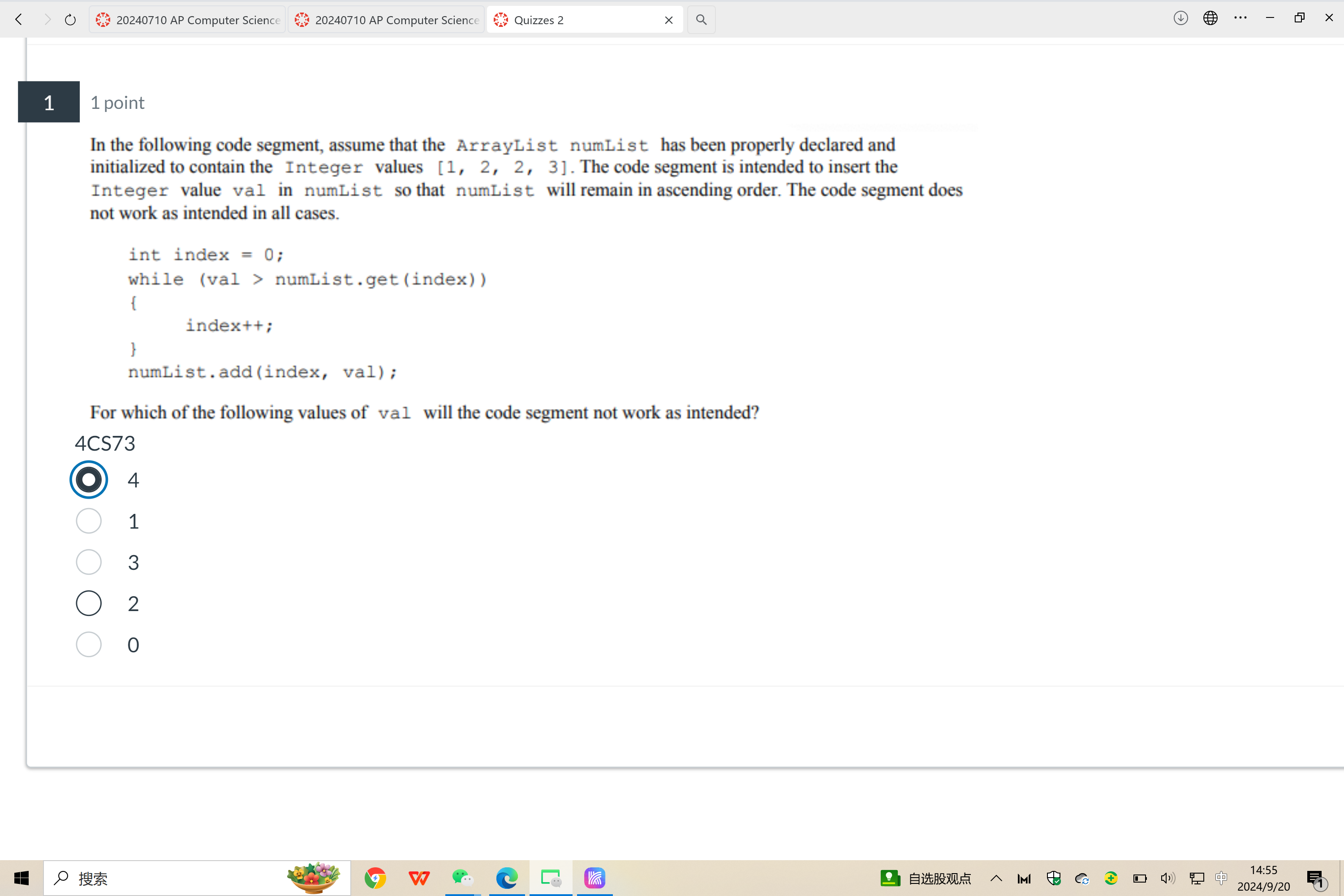Click the browser favorites/download icon
Viewport: 1344px width, 896px height.
(x=1180, y=19)
